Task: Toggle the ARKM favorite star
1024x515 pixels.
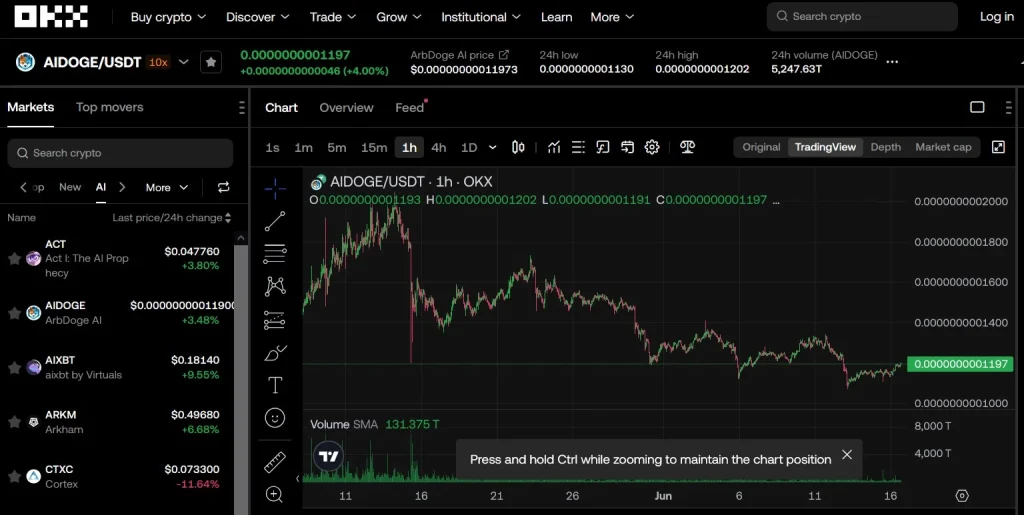Action: 14,422
